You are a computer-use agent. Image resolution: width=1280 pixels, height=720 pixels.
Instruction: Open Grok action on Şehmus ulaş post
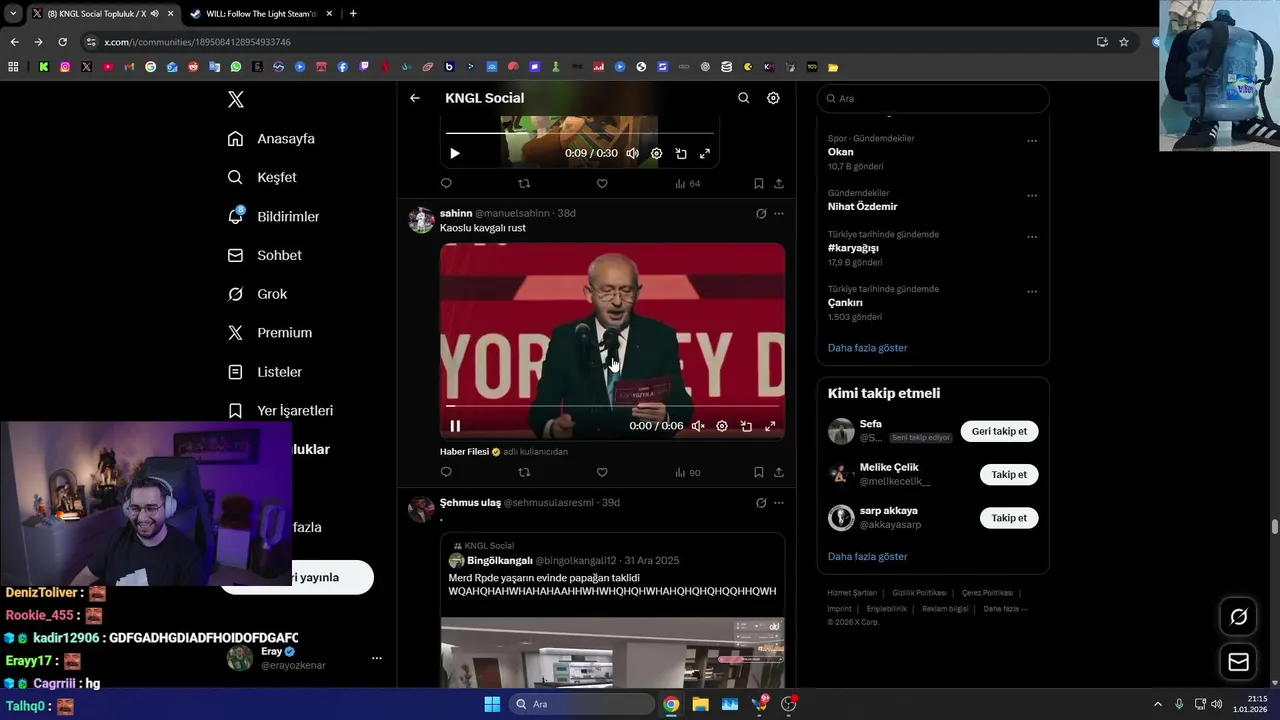(761, 502)
